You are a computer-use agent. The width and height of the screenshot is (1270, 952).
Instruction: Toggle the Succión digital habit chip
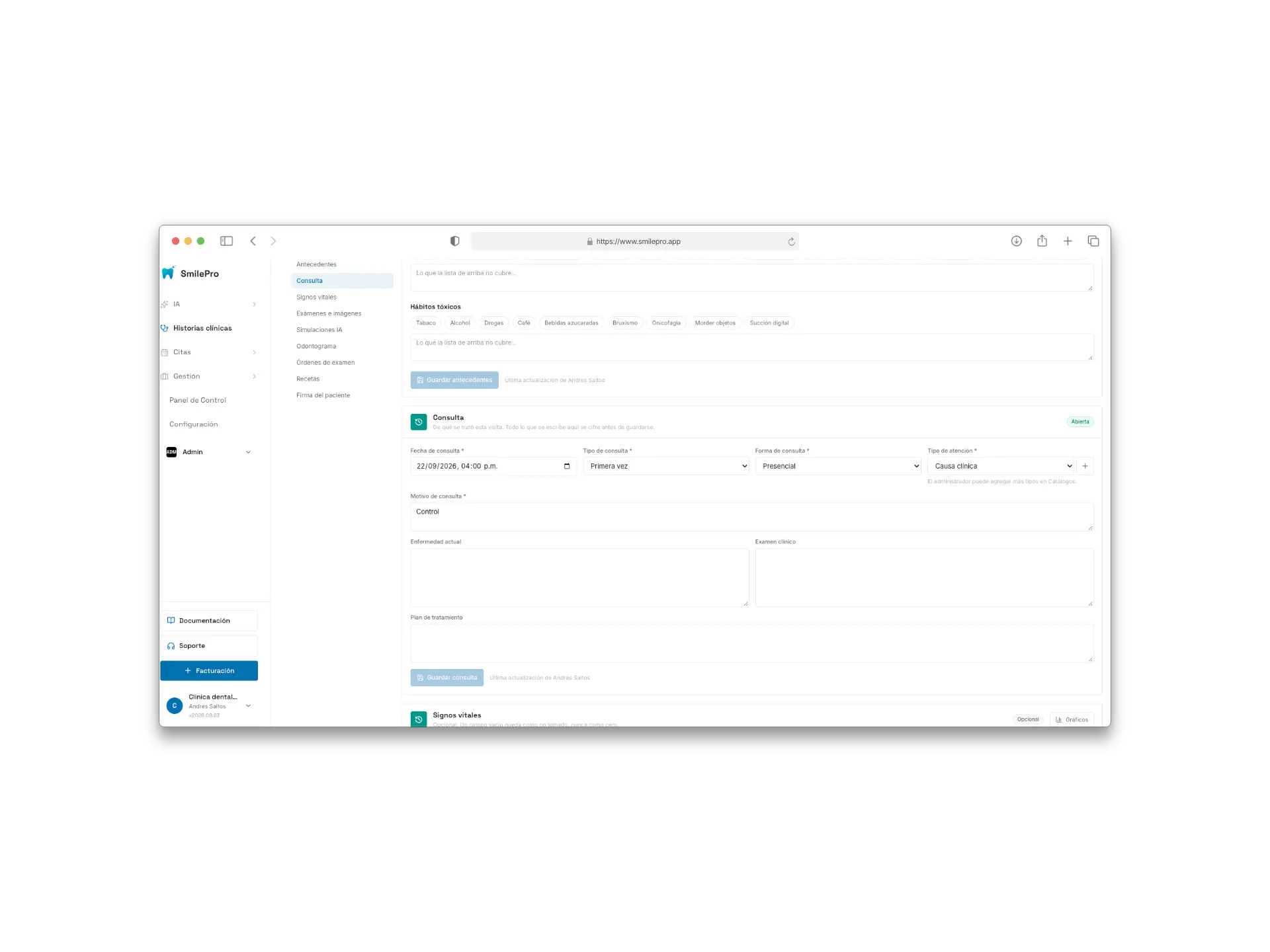click(769, 323)
